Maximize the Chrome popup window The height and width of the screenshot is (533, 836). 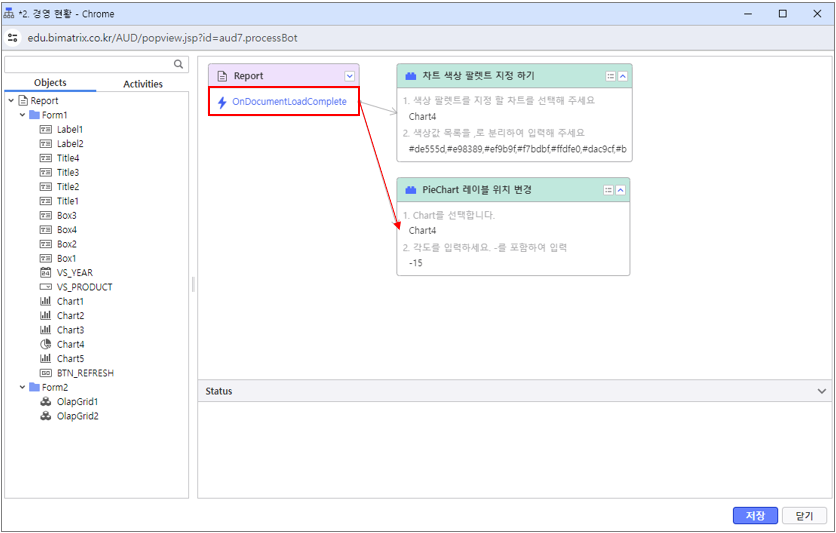click(x=783, y=14)
